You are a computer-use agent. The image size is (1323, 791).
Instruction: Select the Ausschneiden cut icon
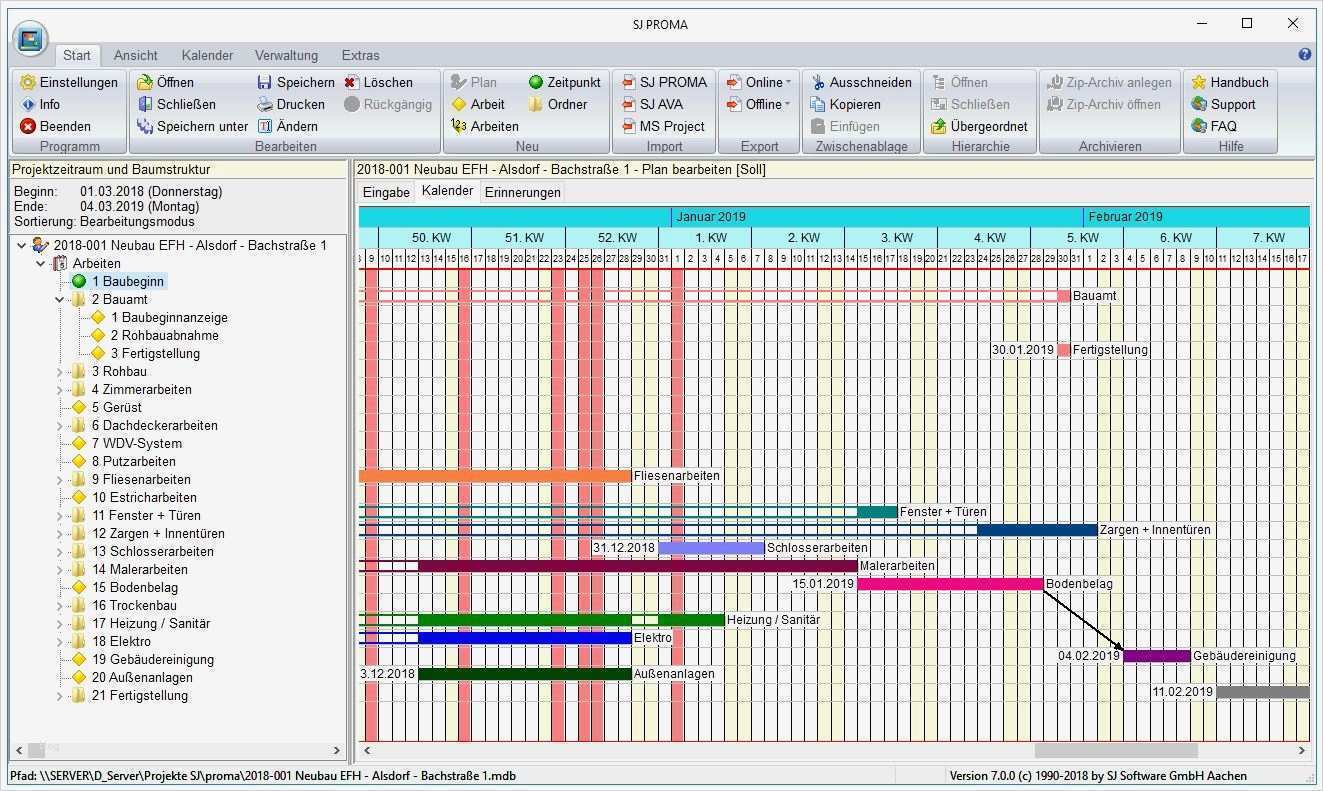[x=817, y=82]
